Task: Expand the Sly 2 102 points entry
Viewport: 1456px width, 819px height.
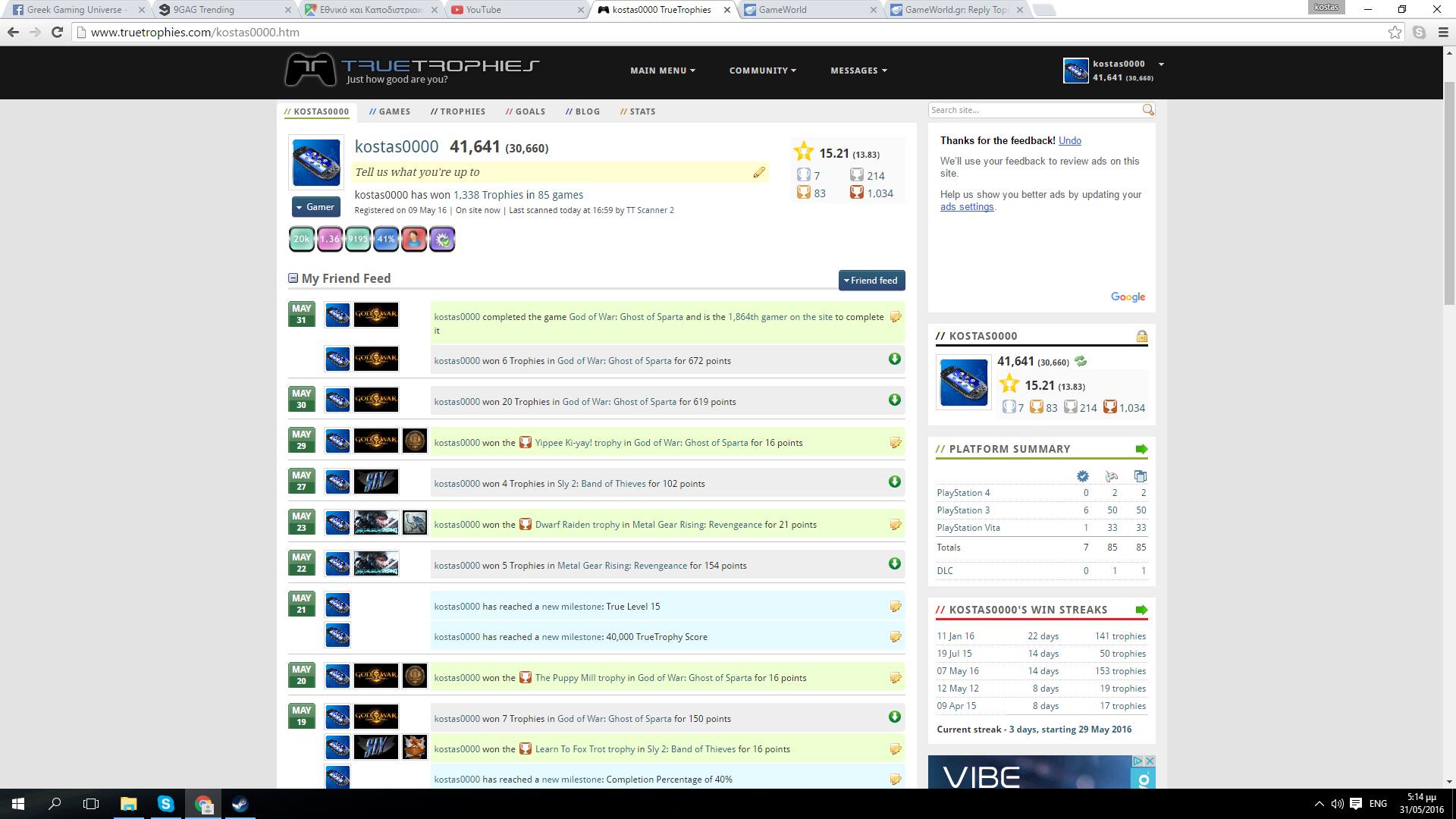Action: coord(895,482)
